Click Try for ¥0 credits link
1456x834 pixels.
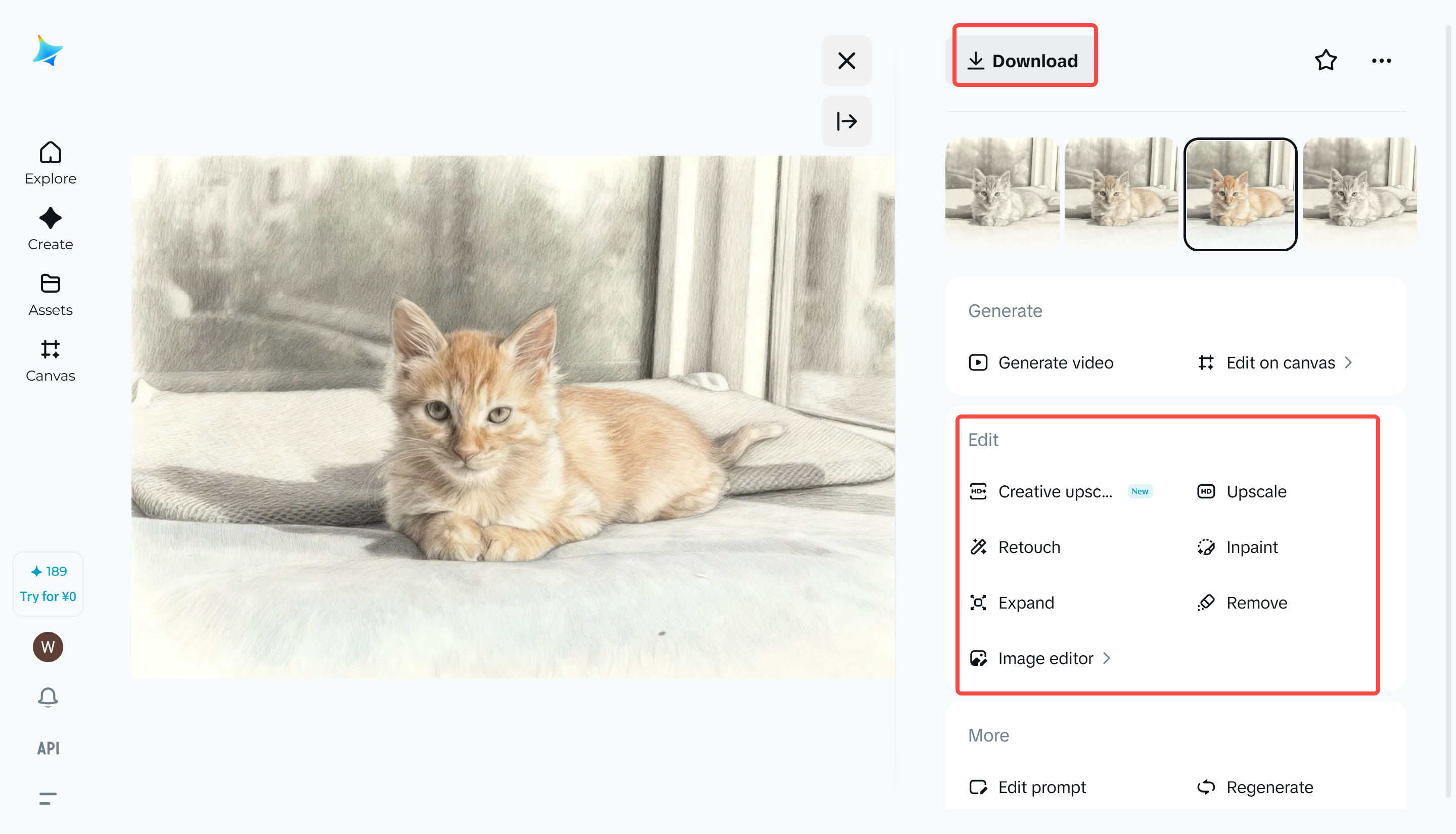point(48,596)
